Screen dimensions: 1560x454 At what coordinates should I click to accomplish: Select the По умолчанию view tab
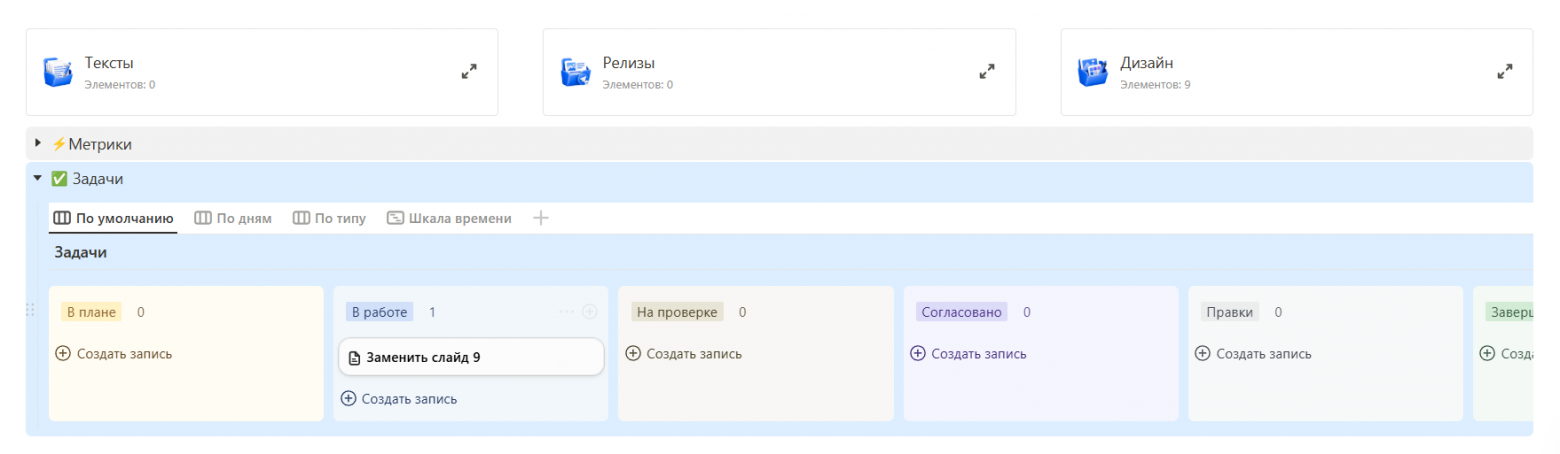113,218
